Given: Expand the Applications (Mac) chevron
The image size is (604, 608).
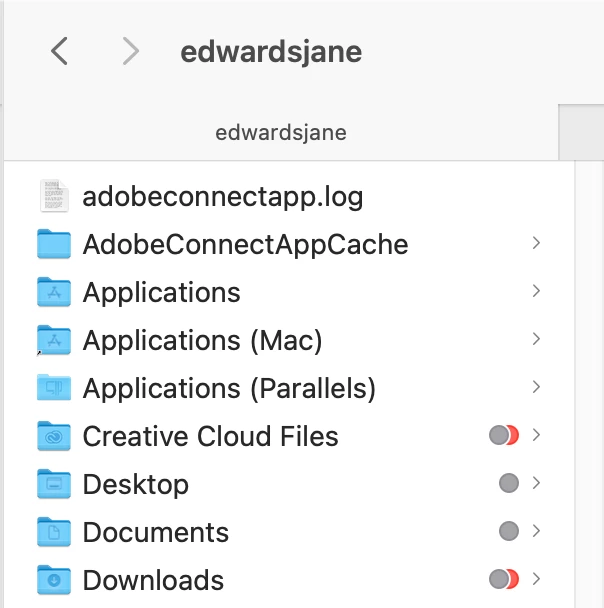Looking at the screenshot, I should (x=536, y=339).
